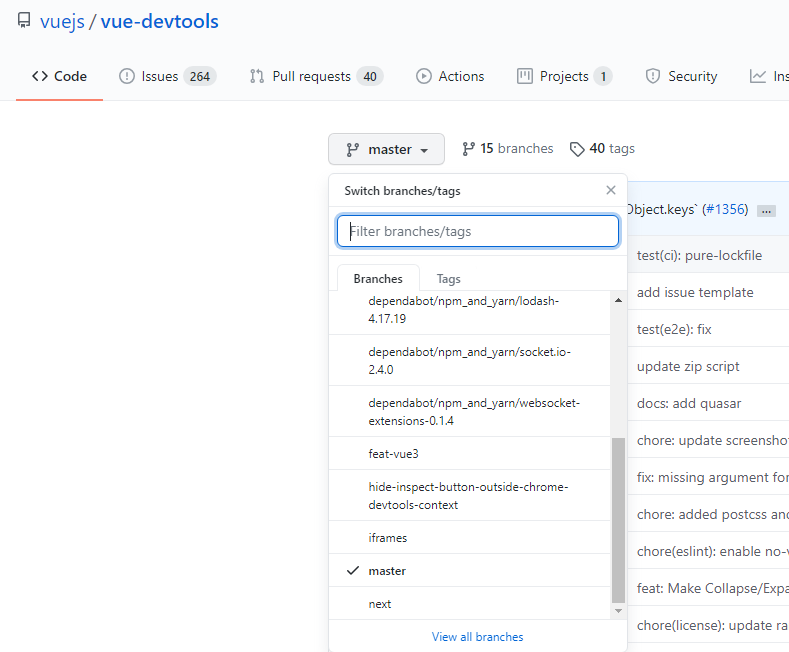The image size is (789, 652).
Task: Select the Branches tab in popup
Action: 378,279
